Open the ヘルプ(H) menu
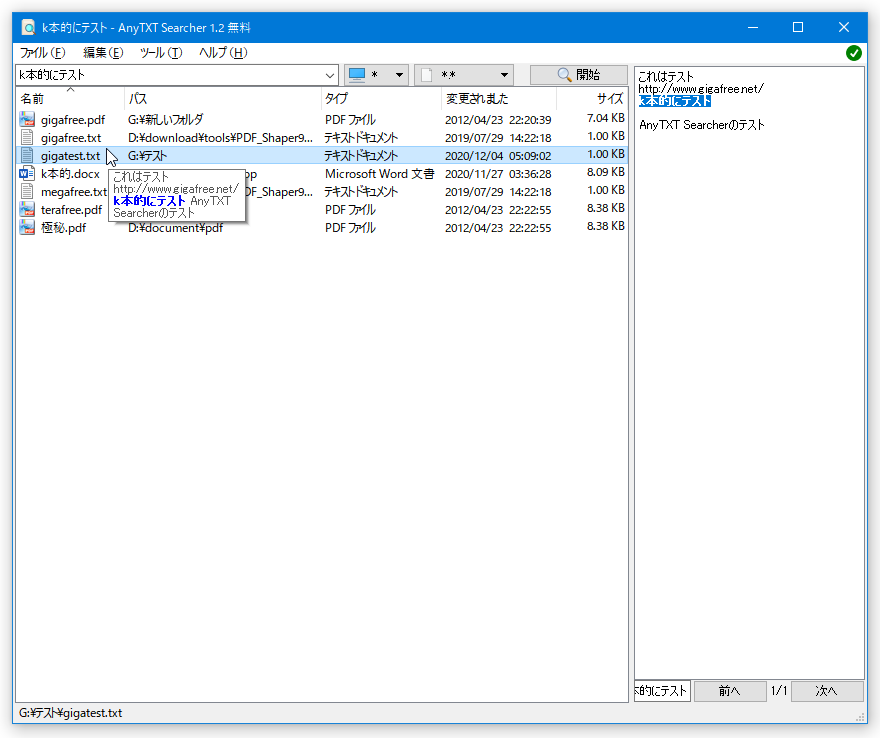The width and height of the screenshot is (880, 738). point(223,53)
